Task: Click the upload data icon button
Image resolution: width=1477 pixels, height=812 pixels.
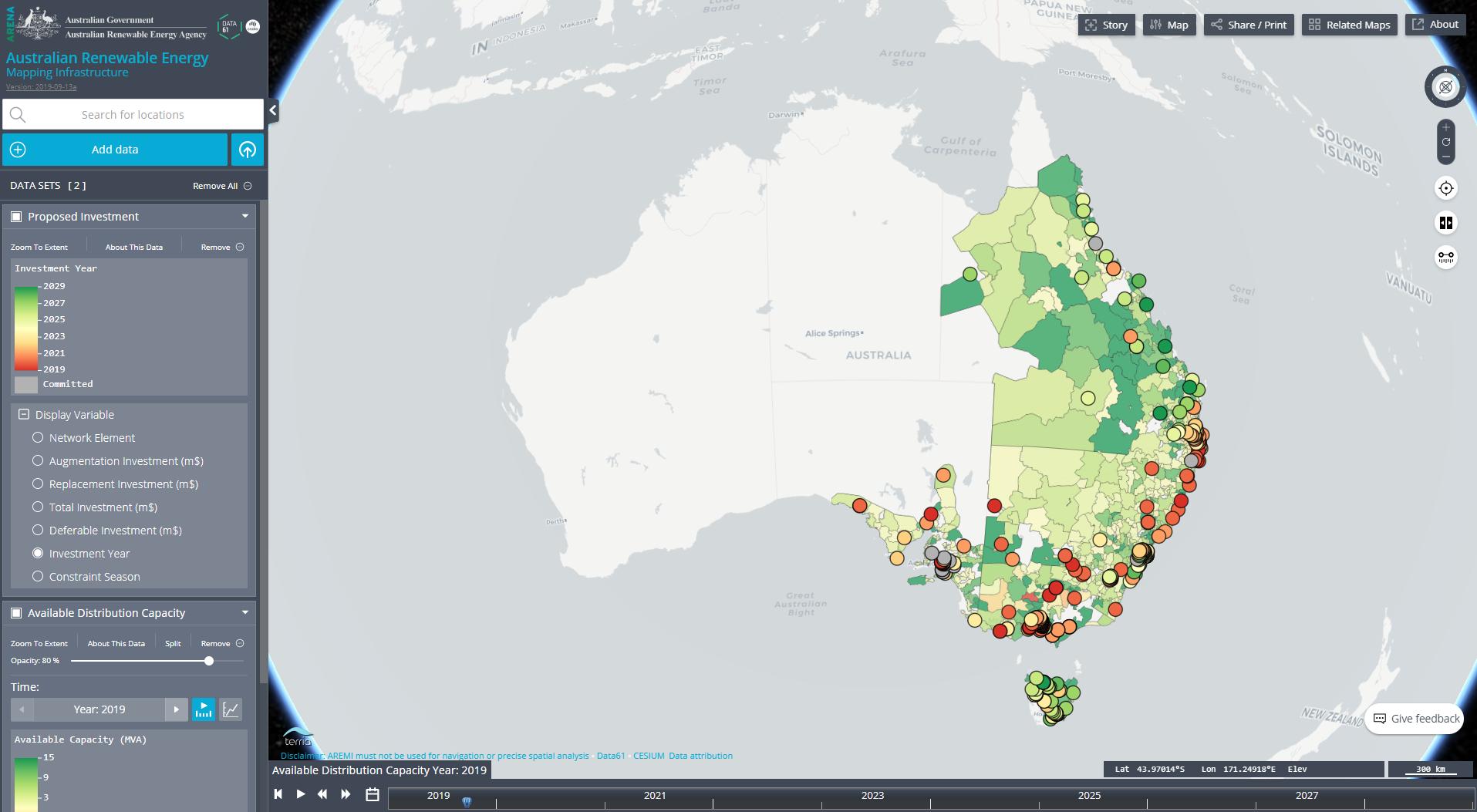Action: pos(248,150)
